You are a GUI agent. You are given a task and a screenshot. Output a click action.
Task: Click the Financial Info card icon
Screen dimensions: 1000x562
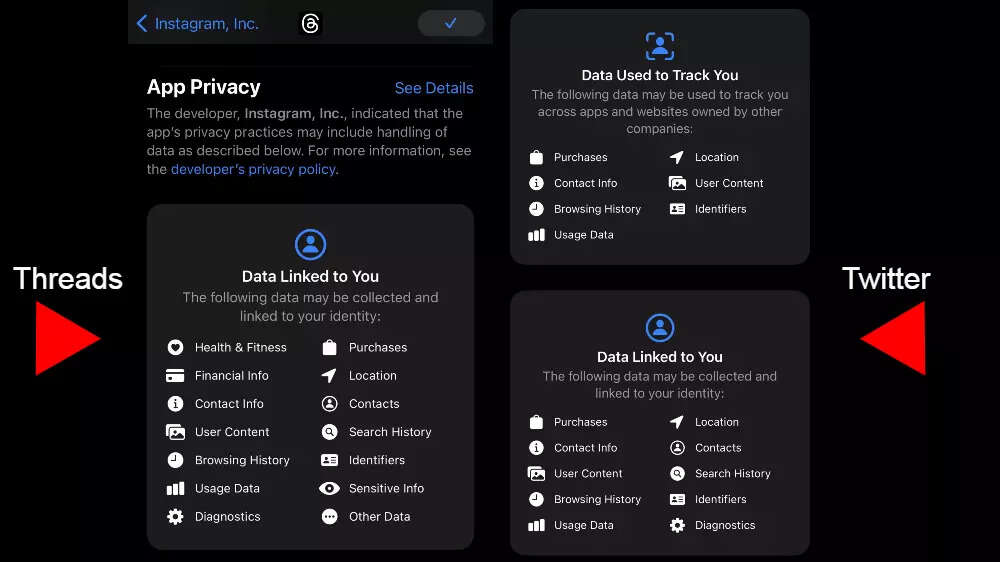pyautogui.click(x=175, y=376)
